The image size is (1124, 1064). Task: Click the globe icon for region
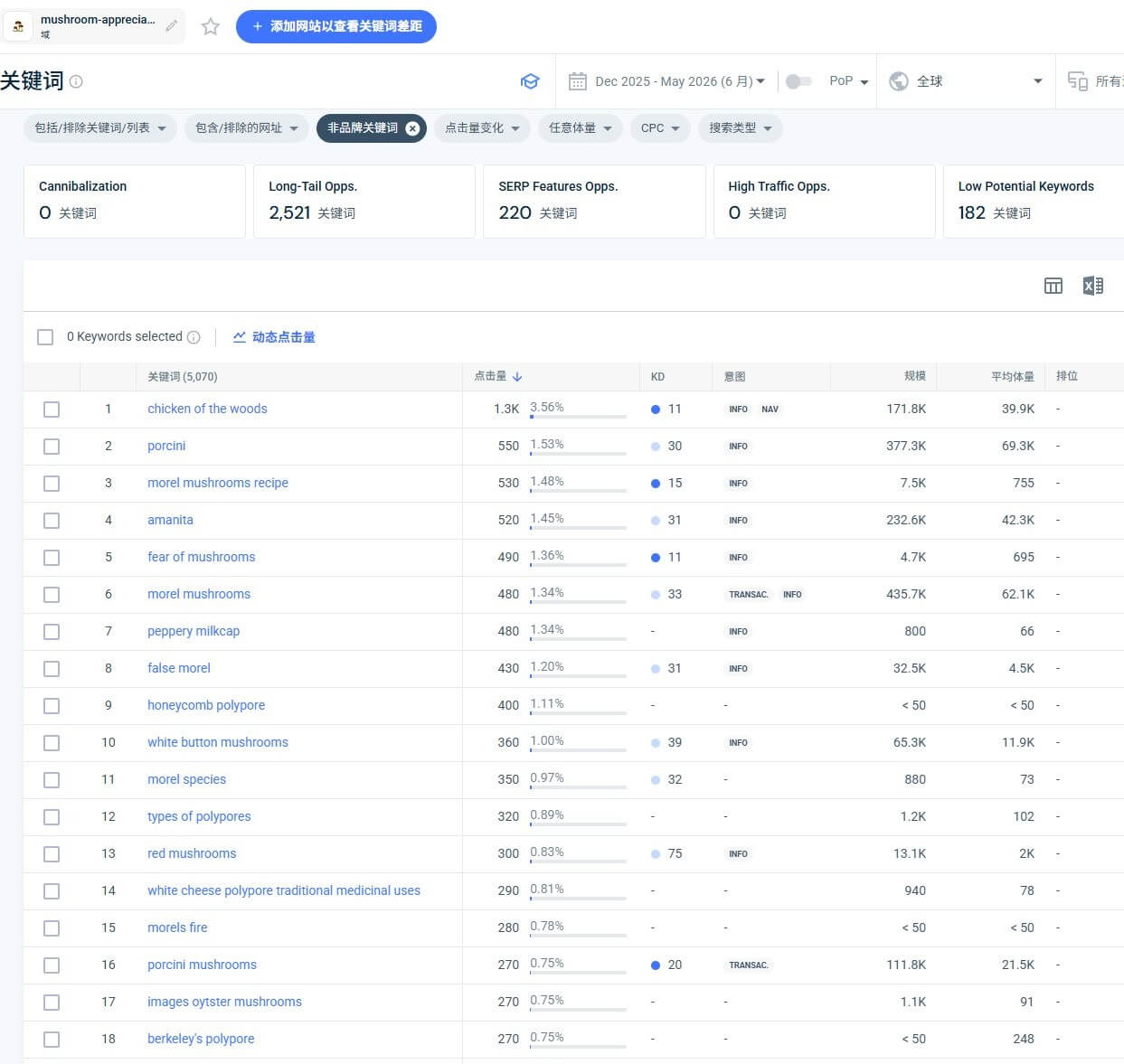899,81
